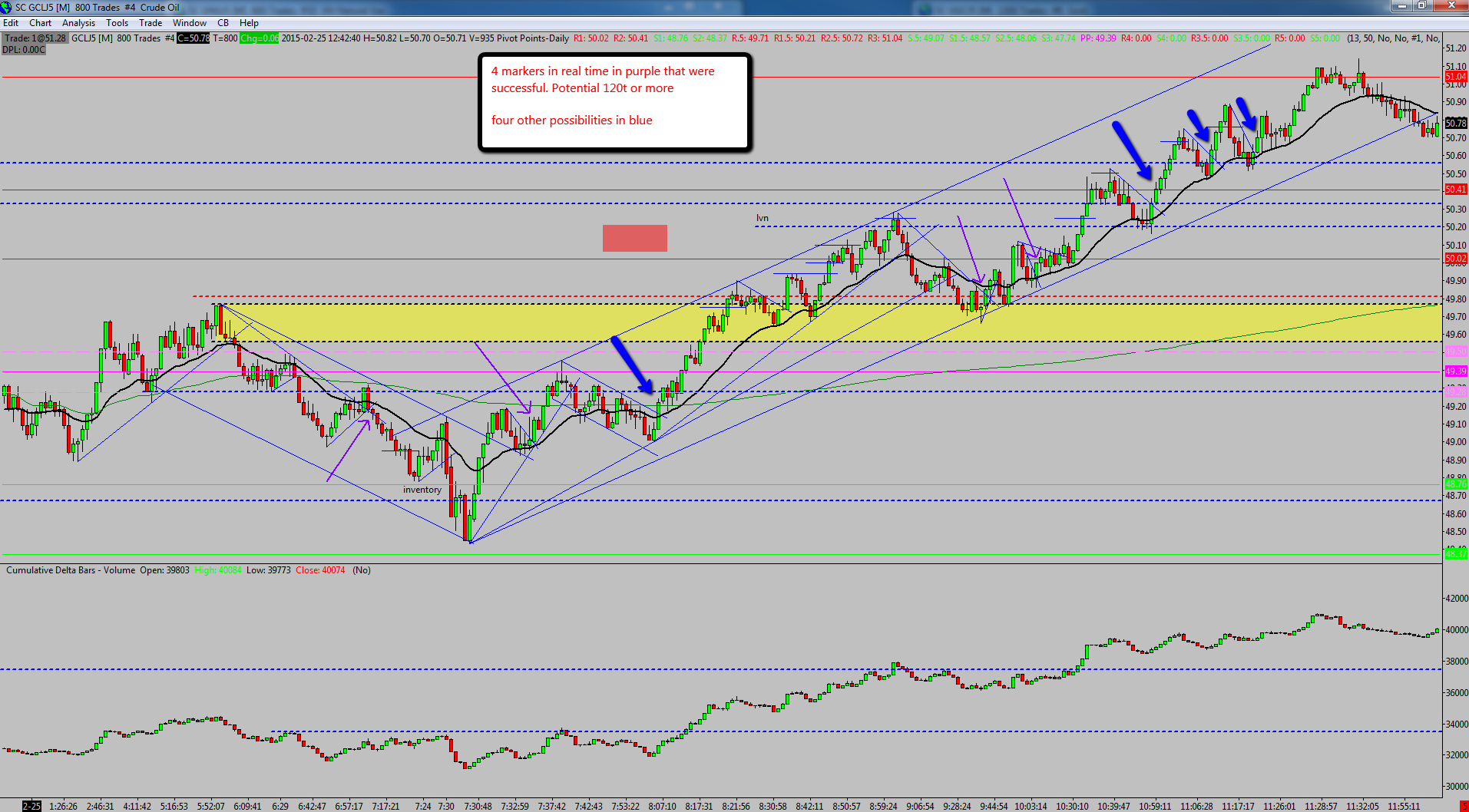Click the red 51.04 price marker on scale
Viewport: 1469px width, 812px height.
(1456, 77)
